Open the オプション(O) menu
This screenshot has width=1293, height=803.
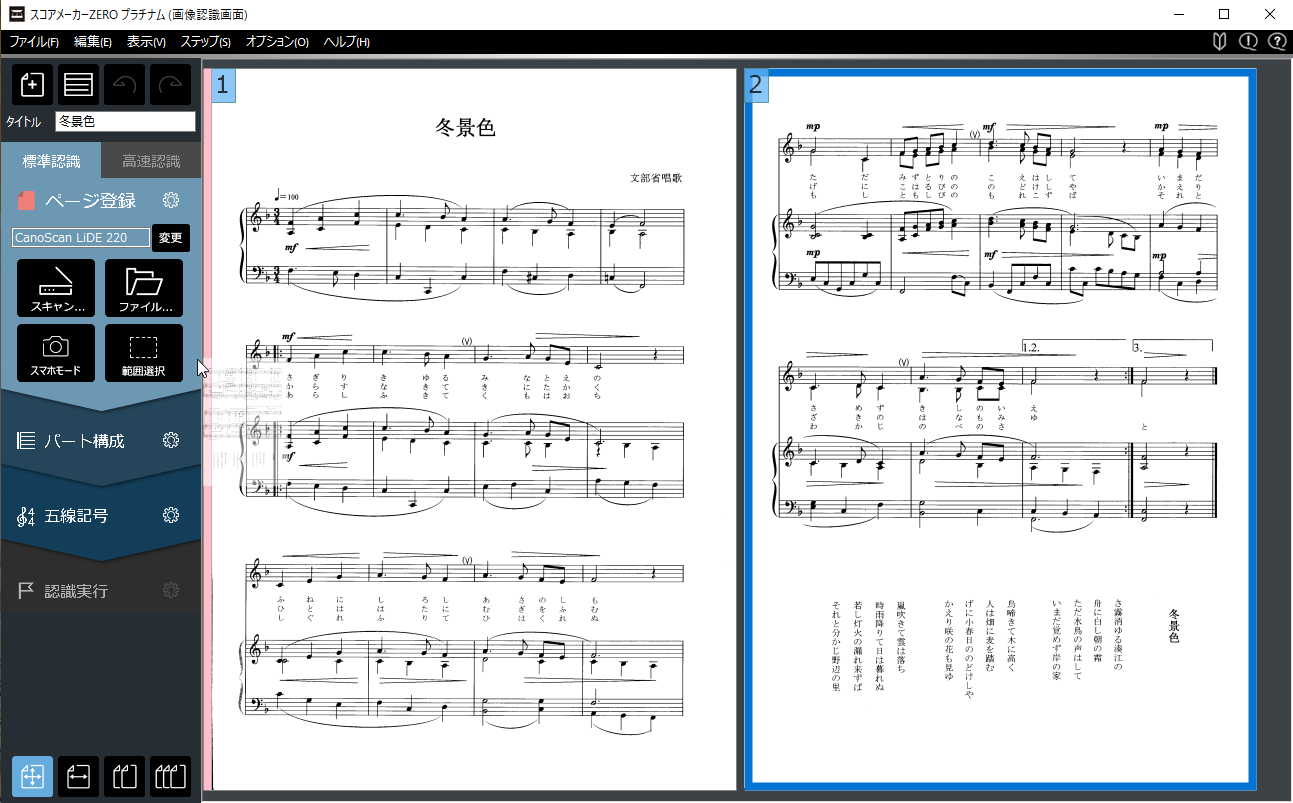point(277,42)
